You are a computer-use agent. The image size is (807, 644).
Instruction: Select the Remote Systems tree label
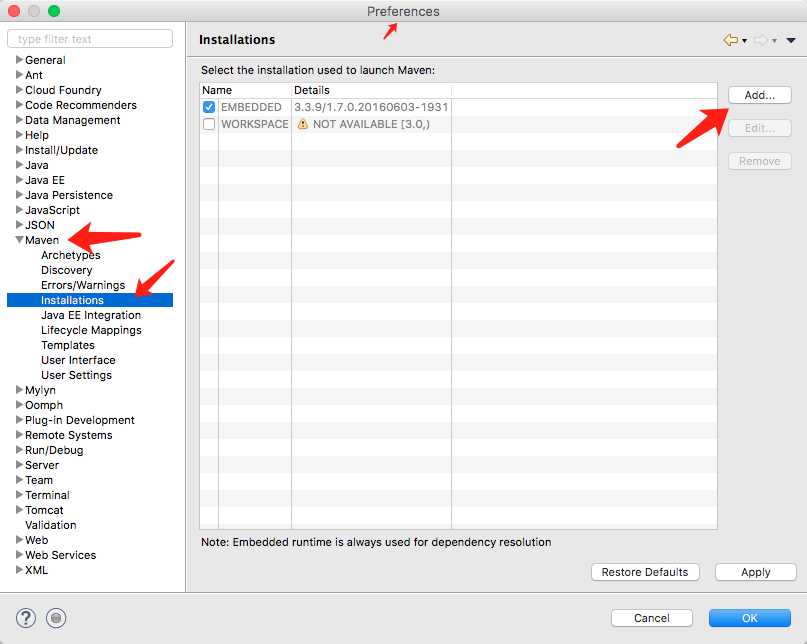pyautogui.click(x=68, y=435)
